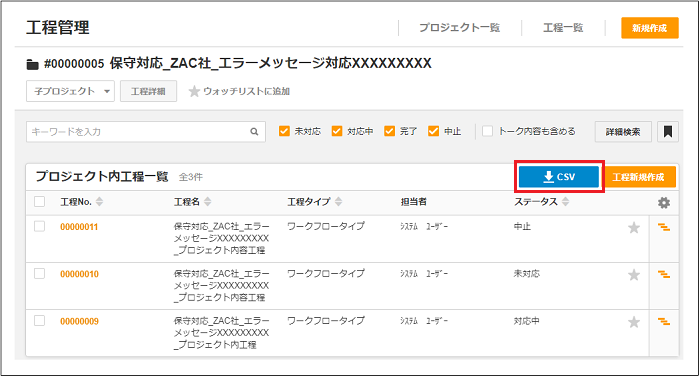Star the process 00000011 row
This screenshot has width=700, height=377.
pos(634,228)
